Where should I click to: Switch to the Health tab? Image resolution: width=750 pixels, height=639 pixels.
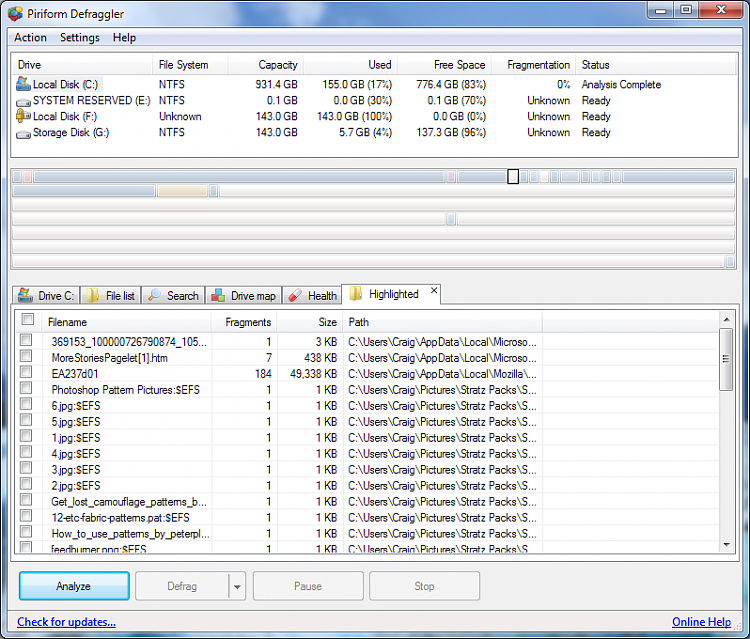point(312,296)
